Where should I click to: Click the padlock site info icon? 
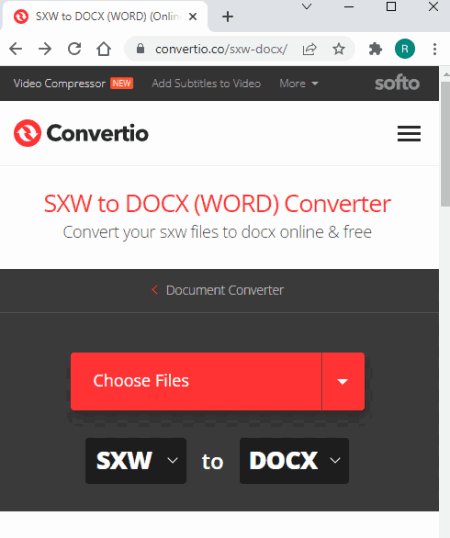tap(140, 49)
